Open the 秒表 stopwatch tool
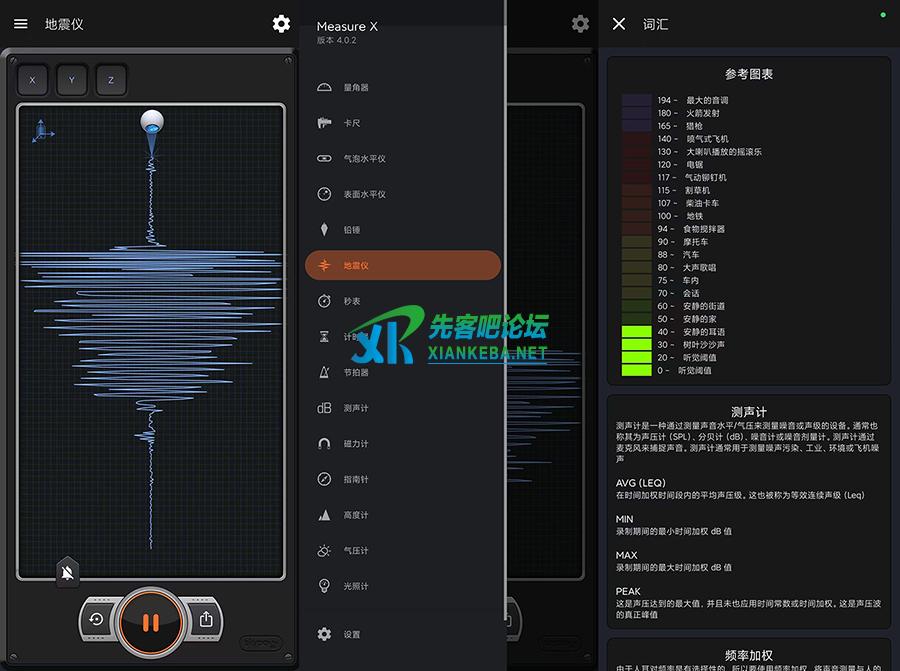Screen dimensions: 900x671 pyautogui.click(x=352, y=301)
